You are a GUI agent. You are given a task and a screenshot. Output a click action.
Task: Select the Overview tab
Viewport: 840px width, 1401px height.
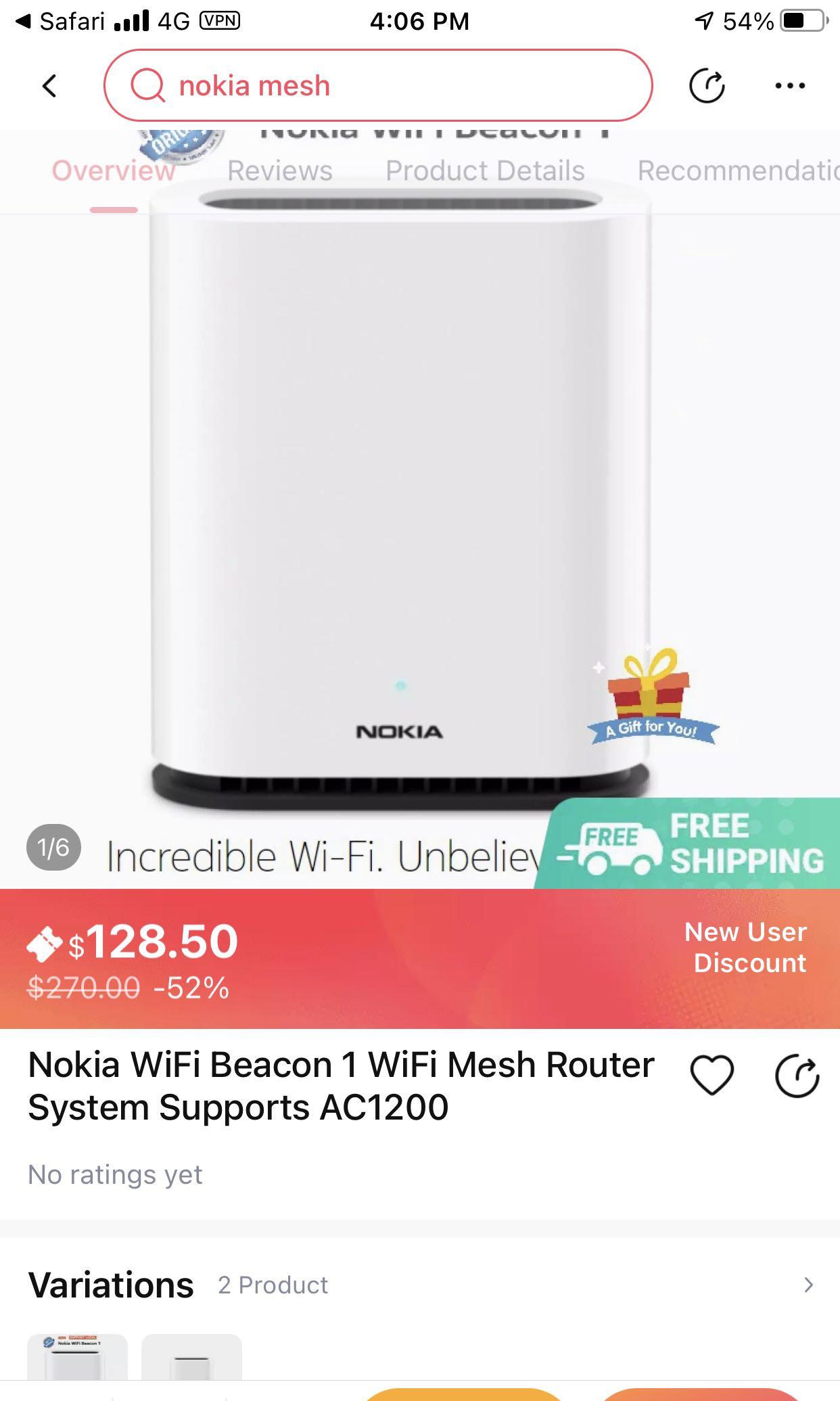point(114,170)
